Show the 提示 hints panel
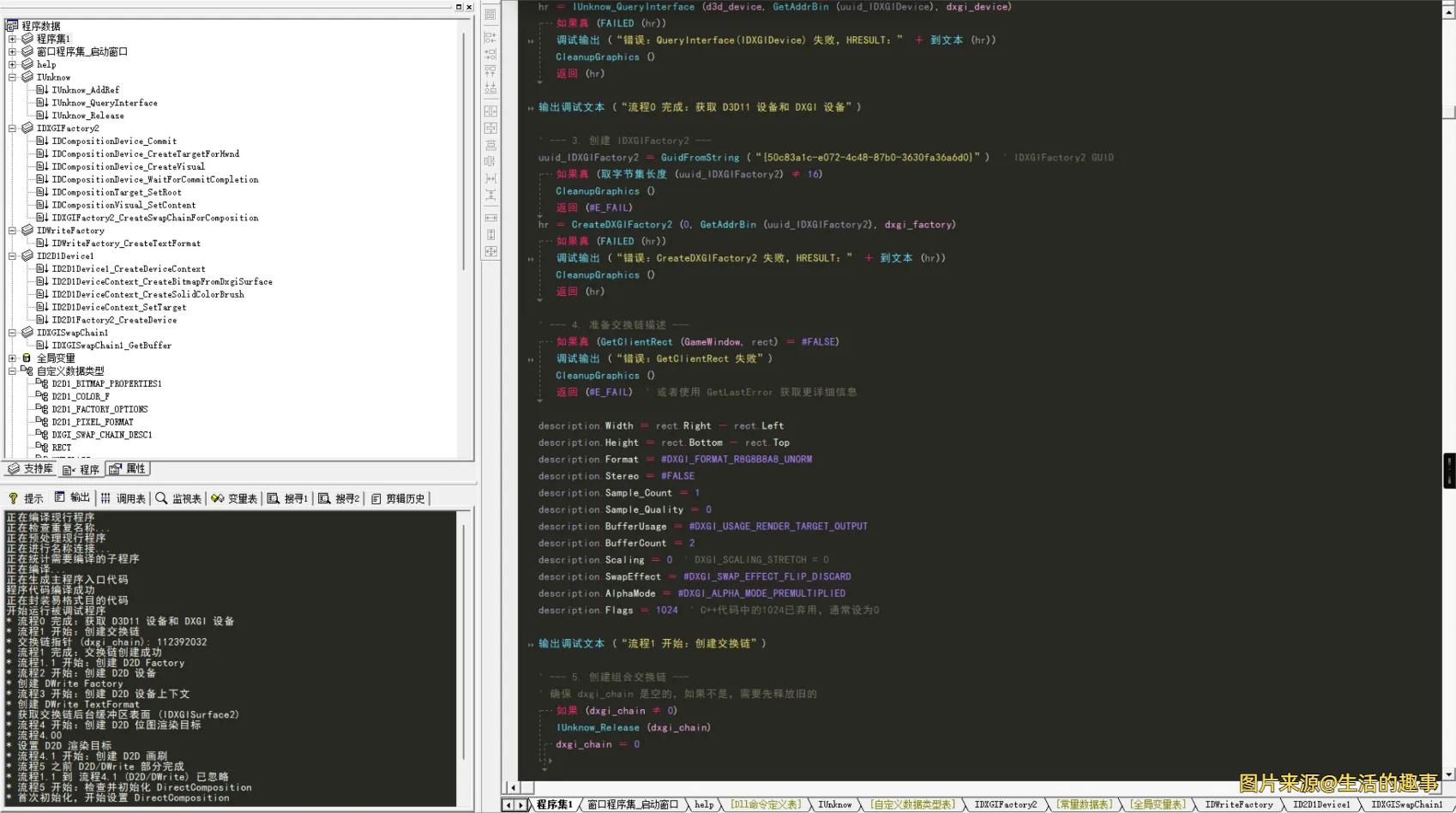The image size is (1456, 813). point(32,497)
